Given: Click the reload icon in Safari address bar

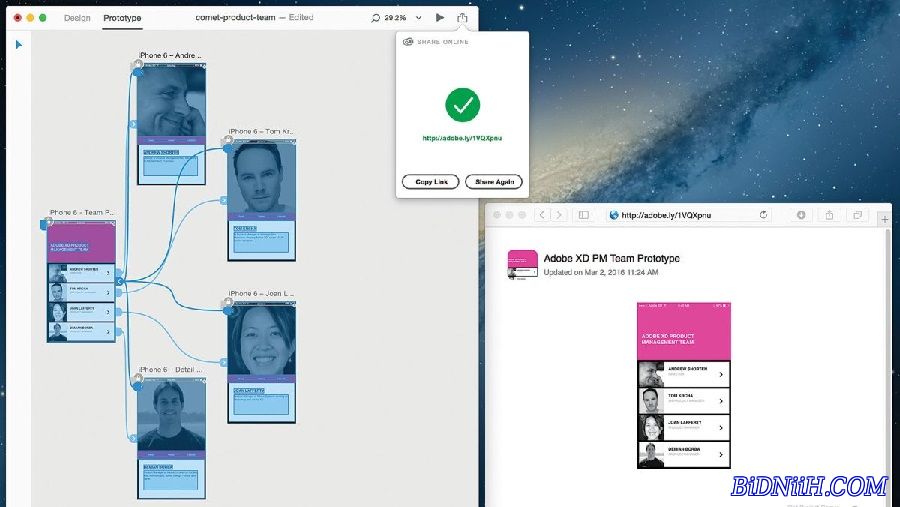Looking at the screenshot, I should (763, 215).
